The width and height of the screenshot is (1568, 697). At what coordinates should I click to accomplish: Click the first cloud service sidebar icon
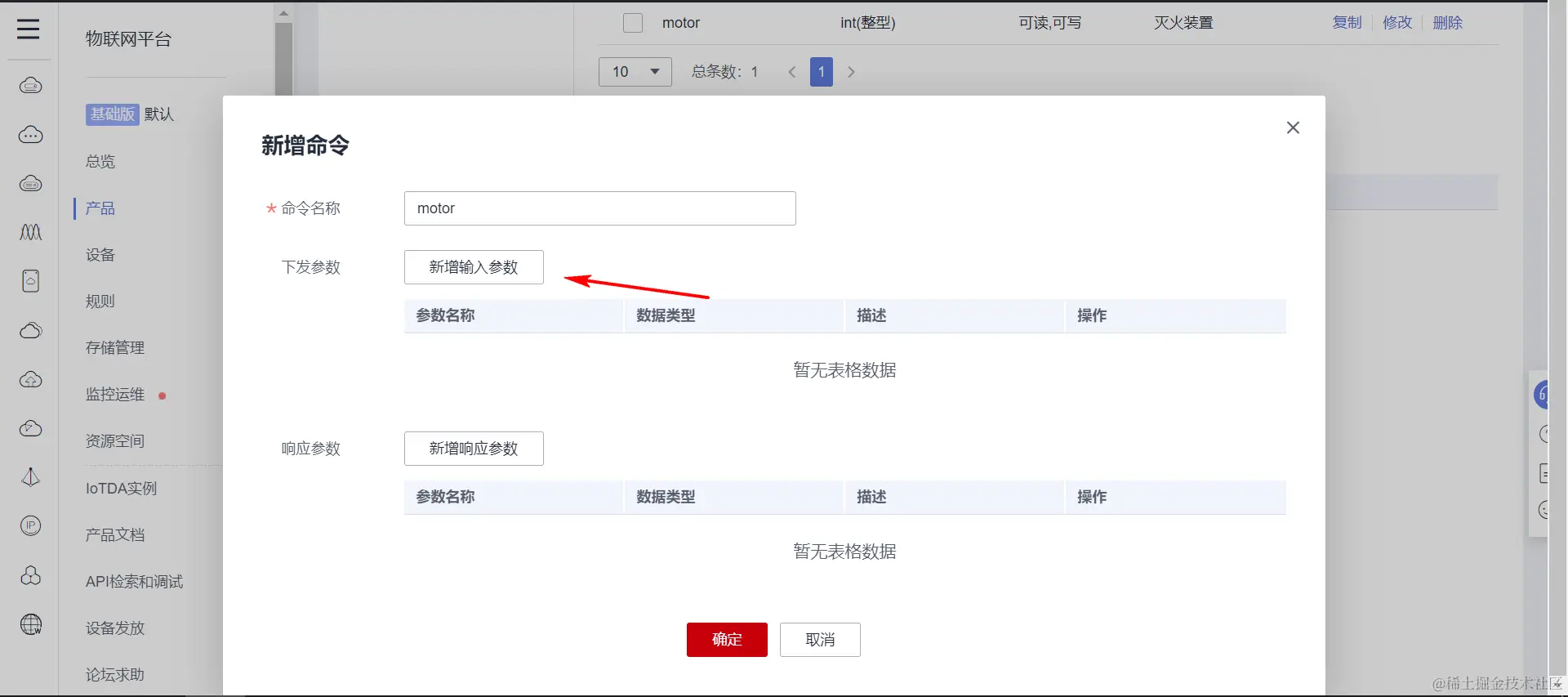point(31,85)
